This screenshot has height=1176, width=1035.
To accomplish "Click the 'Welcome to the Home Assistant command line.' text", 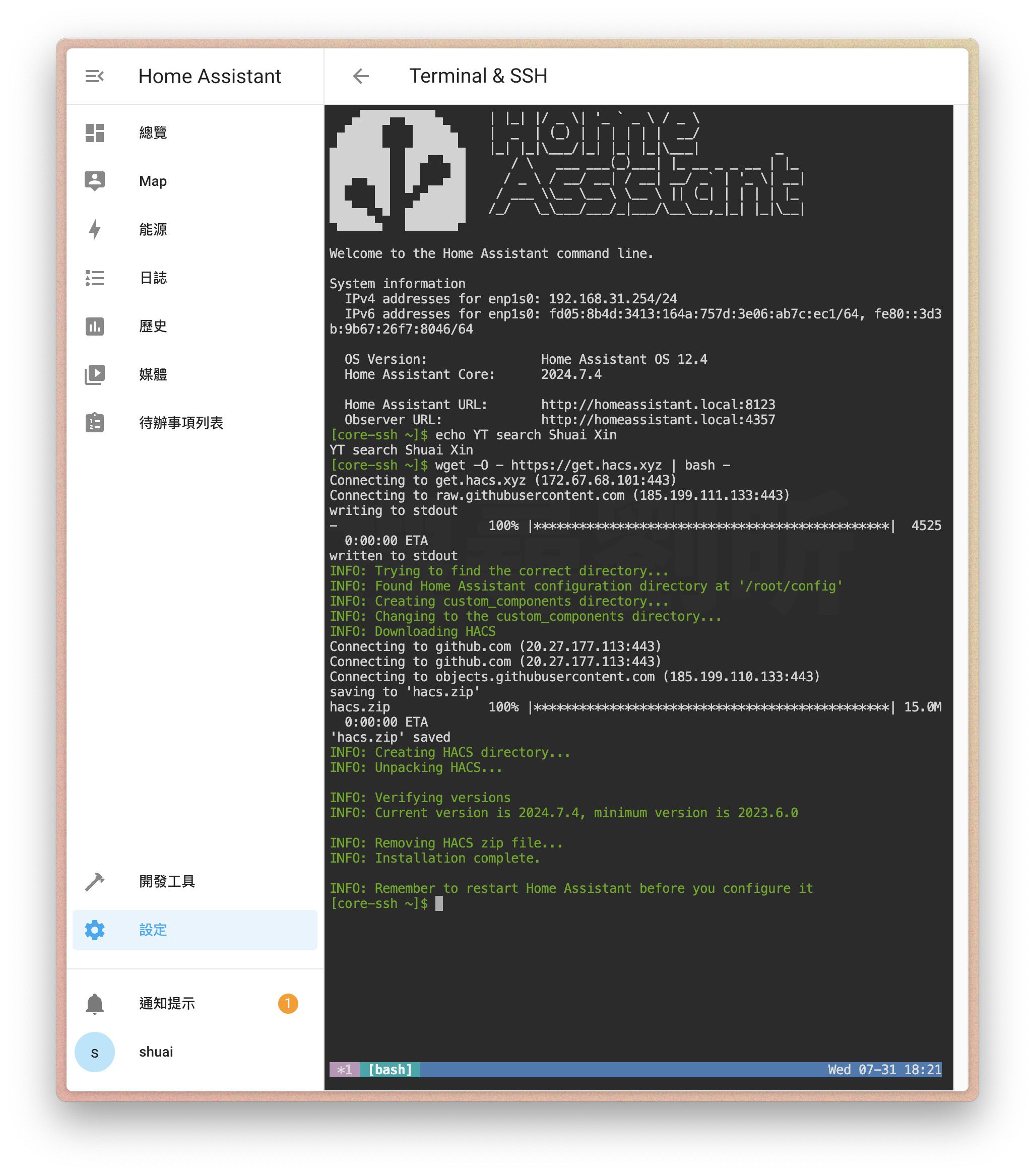I will click(x=491, y=253).
